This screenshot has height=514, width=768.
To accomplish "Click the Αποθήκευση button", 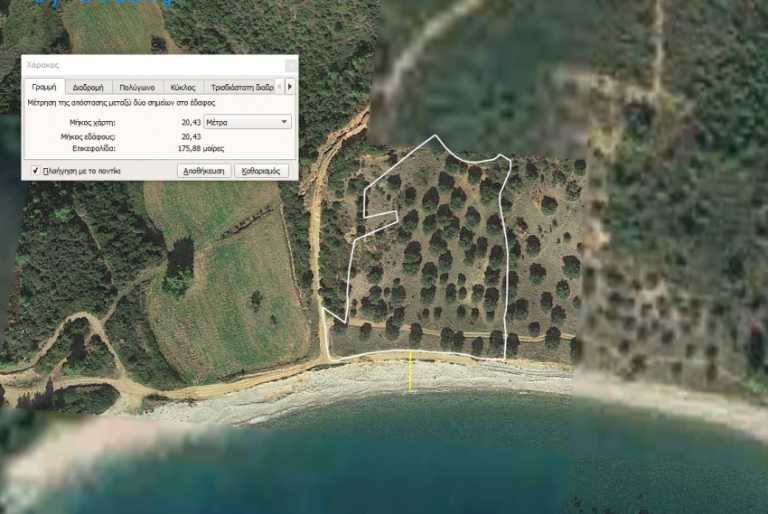I will click(x=204, y=171).
